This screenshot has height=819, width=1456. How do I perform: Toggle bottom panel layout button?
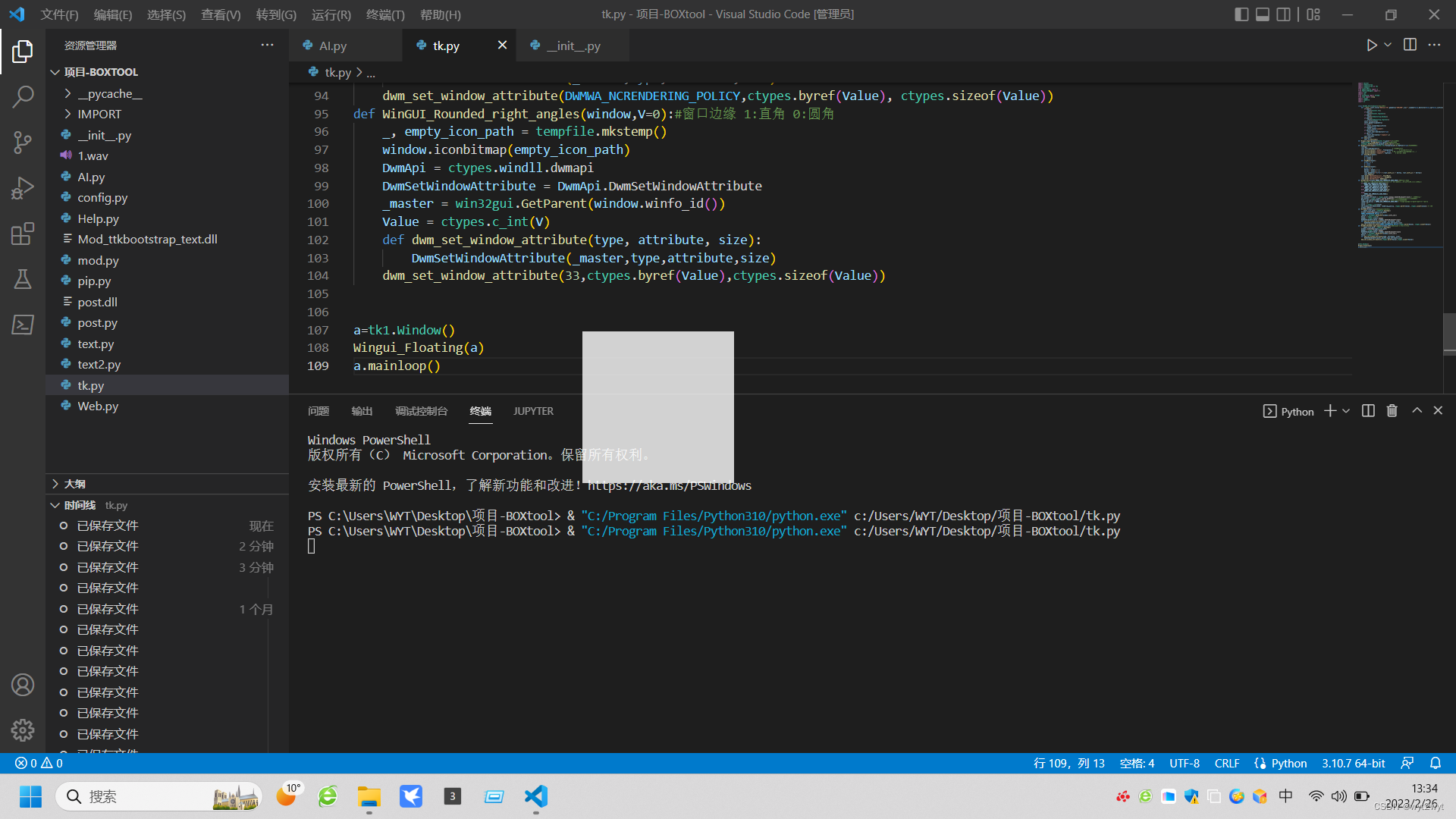point(1263,14)
